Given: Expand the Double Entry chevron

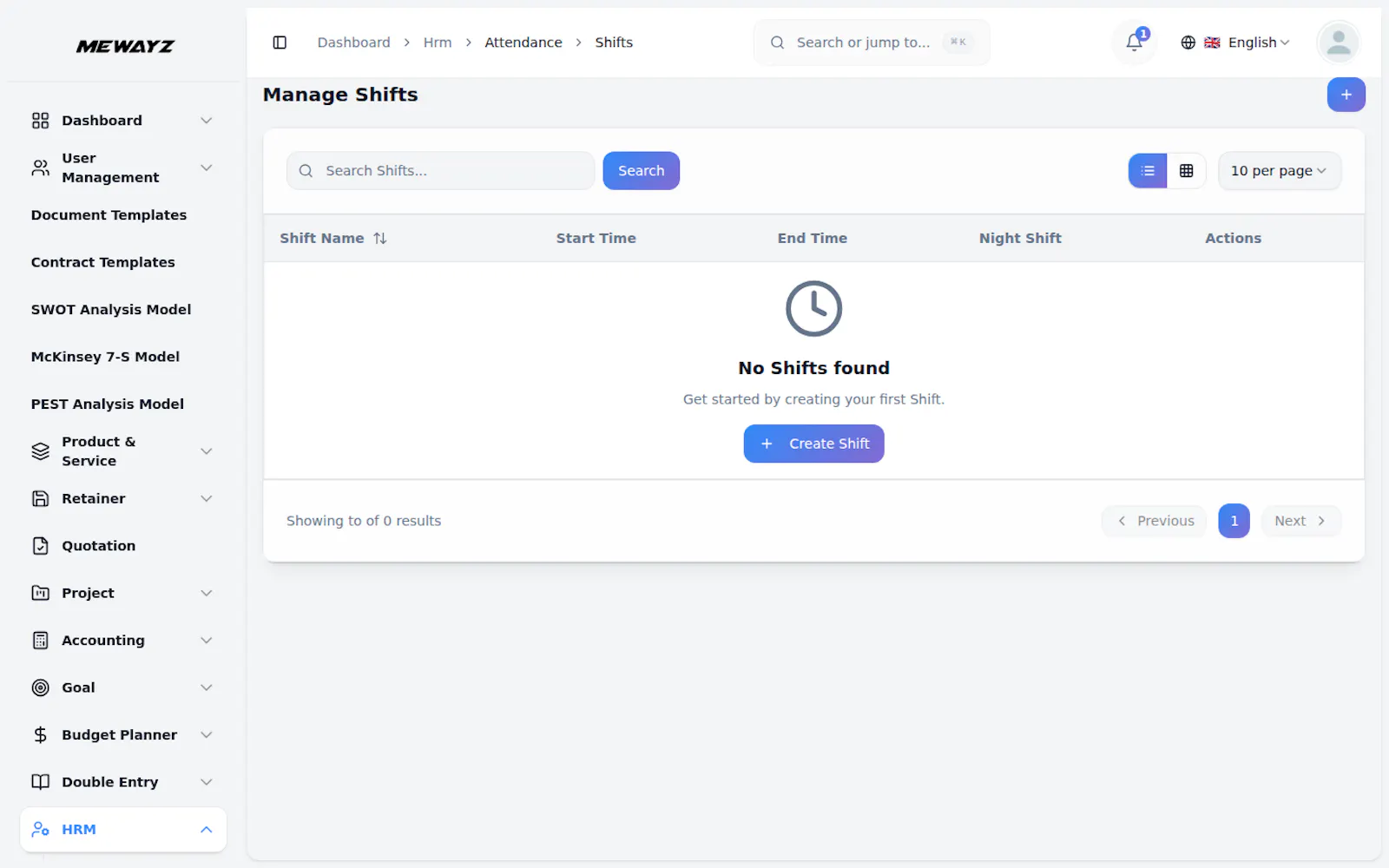Looking at the screenshot, I should tap(207, 782).
